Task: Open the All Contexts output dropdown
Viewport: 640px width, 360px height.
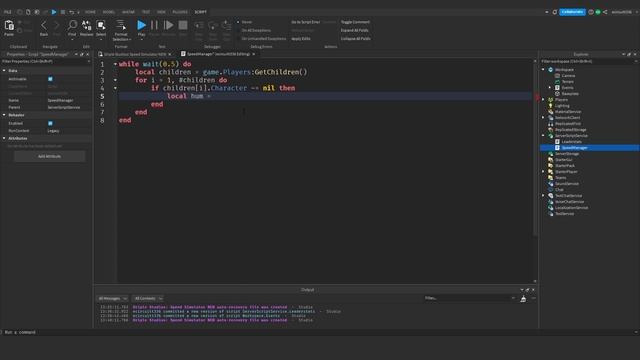Action: [148, 298]
